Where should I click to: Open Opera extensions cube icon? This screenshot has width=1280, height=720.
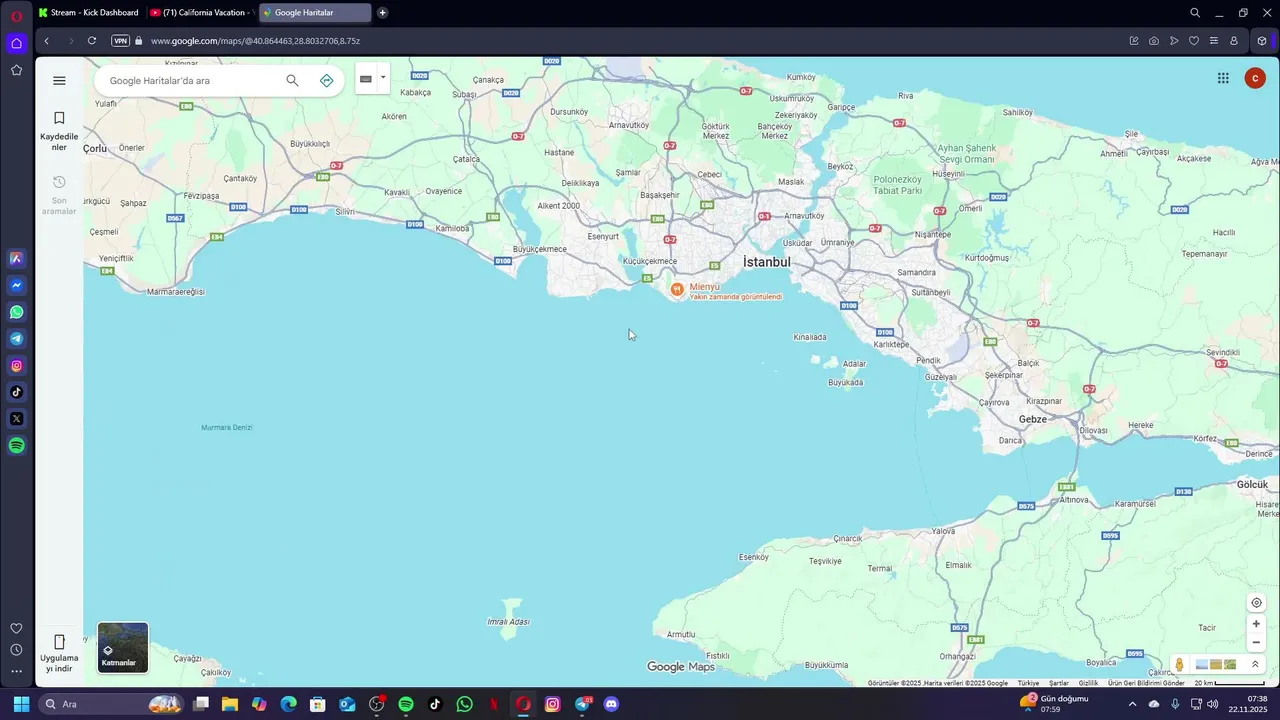click(1261, 41)
